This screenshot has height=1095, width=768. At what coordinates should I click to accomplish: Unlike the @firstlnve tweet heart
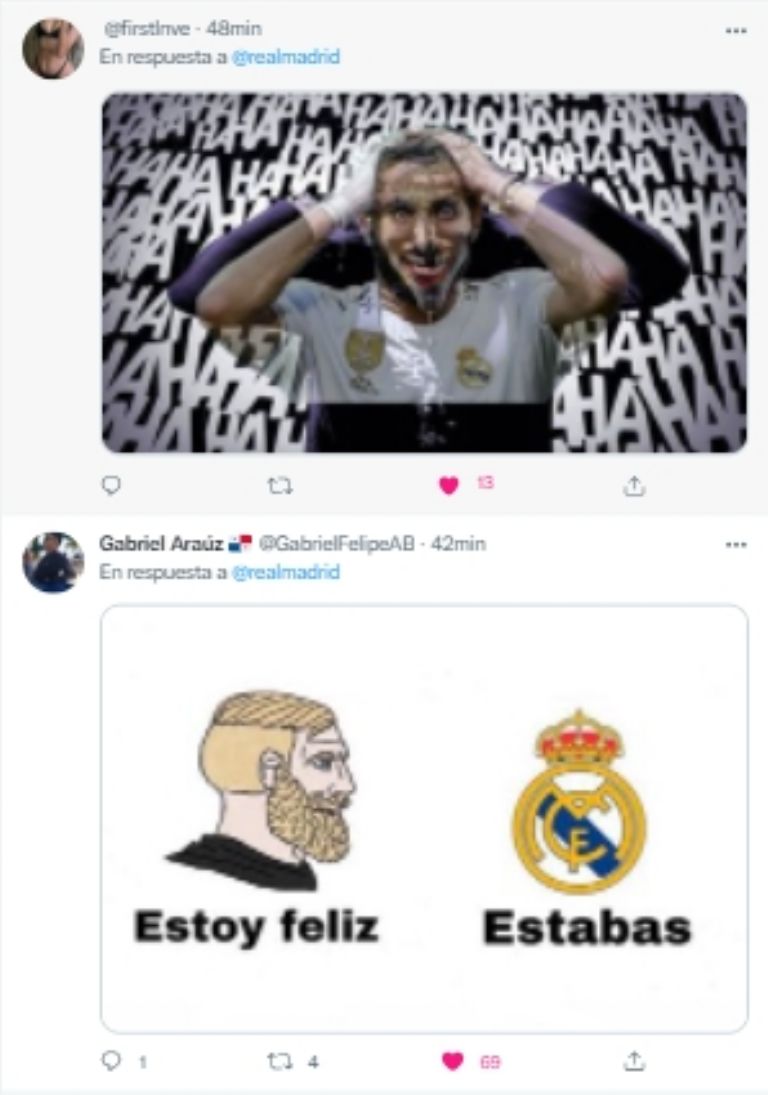(x=449, y=485)
